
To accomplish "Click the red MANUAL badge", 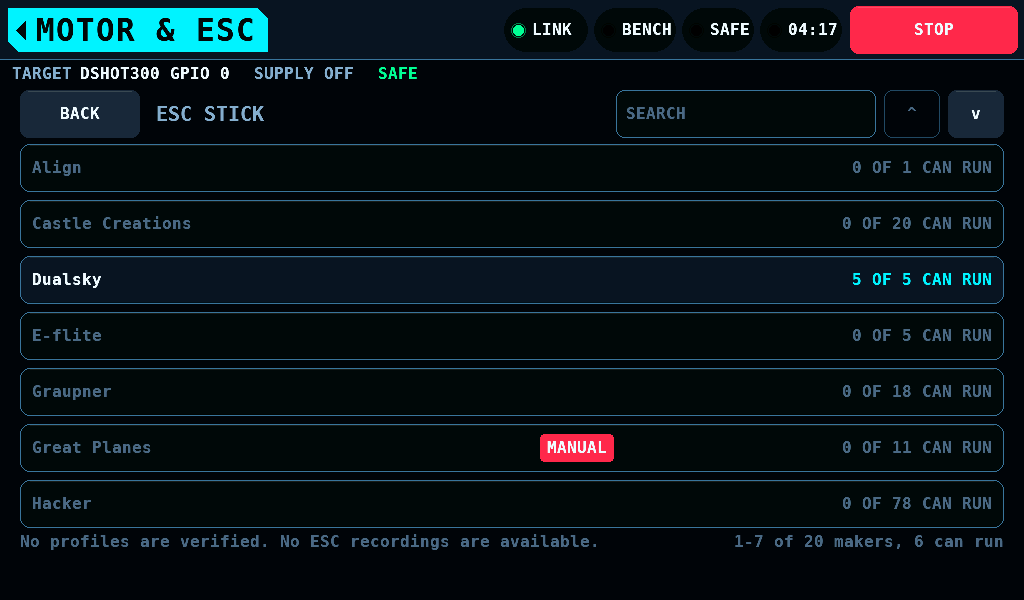I will point(577,448).
